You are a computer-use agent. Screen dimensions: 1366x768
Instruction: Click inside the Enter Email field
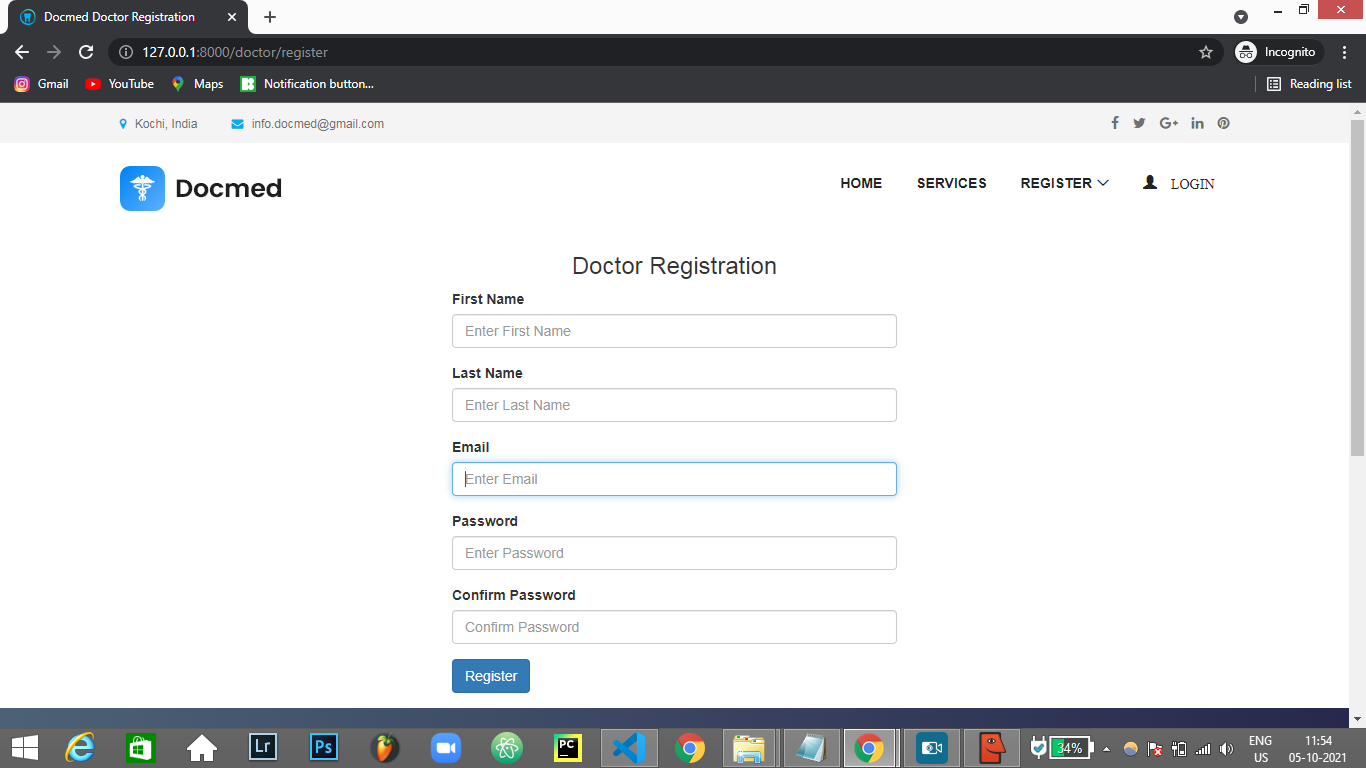[674, 479]
